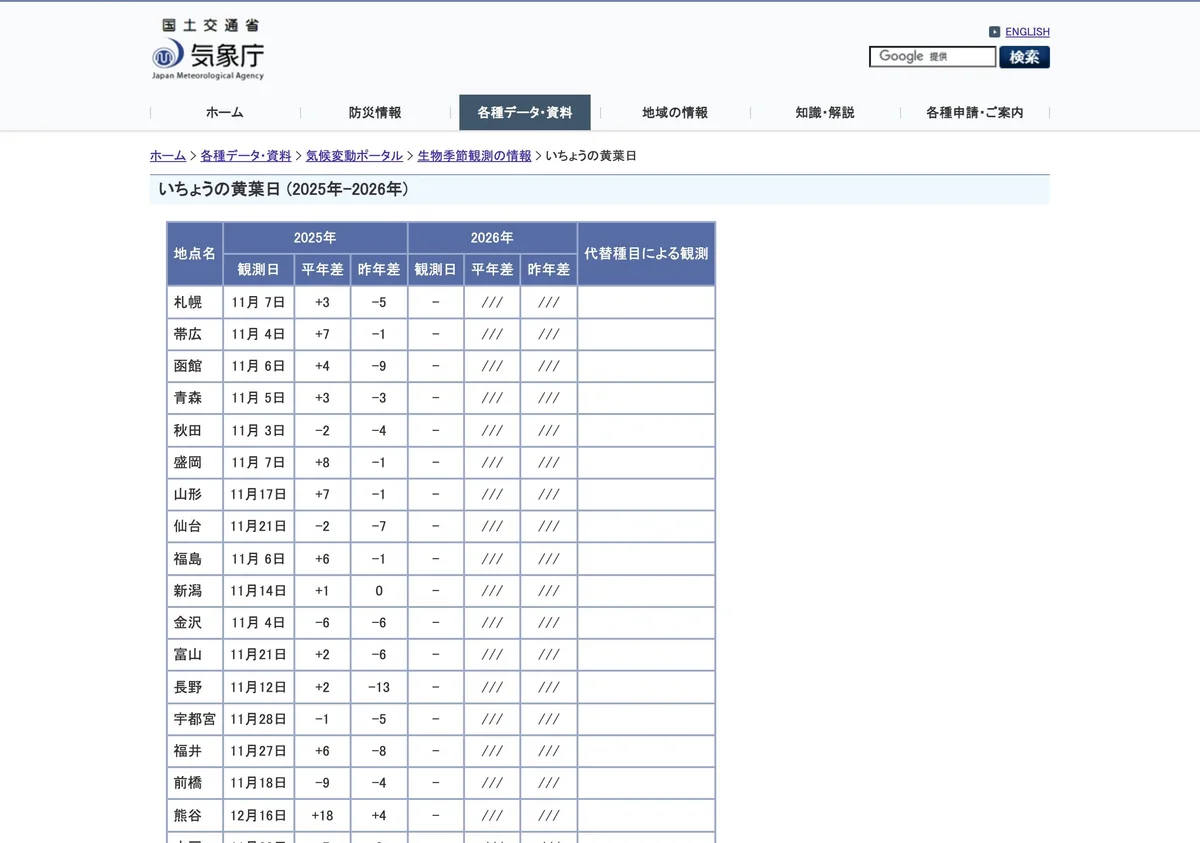The height and width of the screenshot is (843, 1200).
Task: Click the arrow icon beside ENGLISH
Action: tap(994, 32)
